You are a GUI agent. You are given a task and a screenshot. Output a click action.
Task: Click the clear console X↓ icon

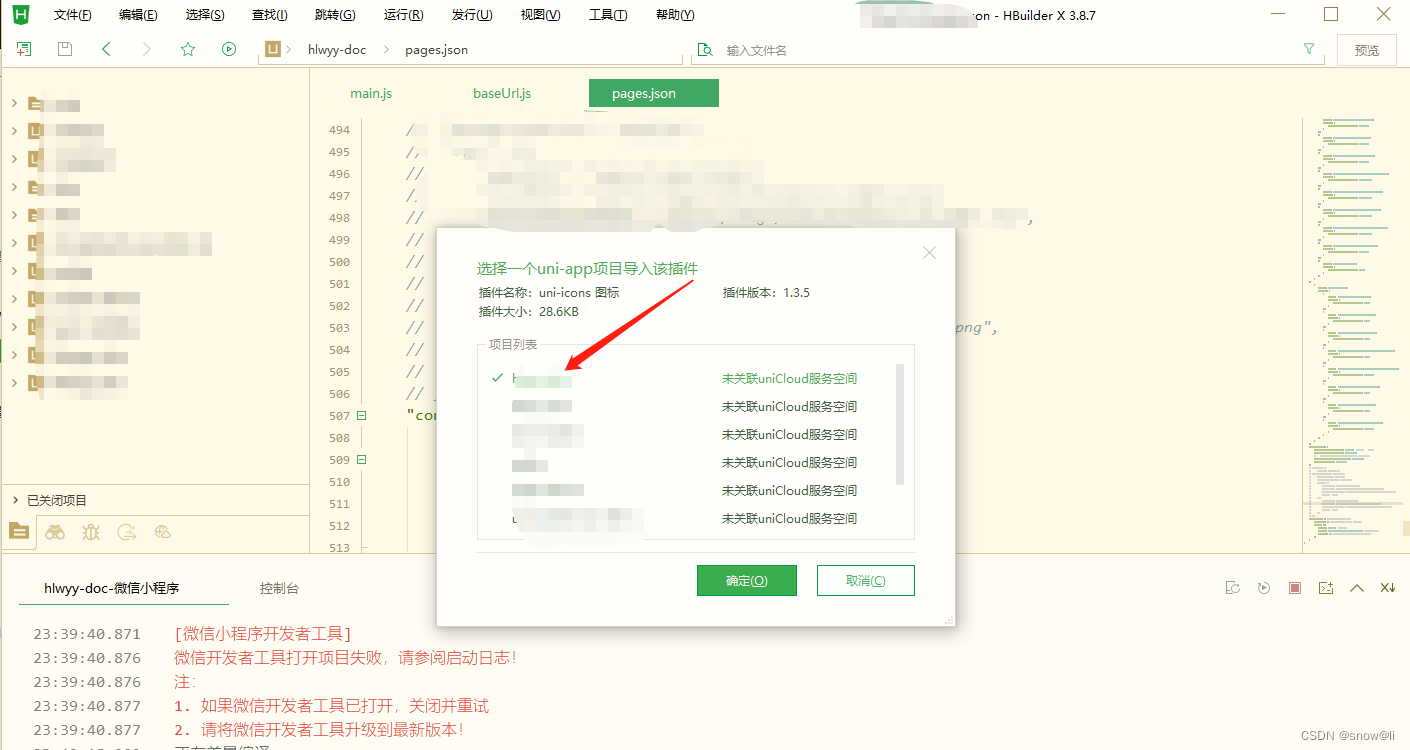(x=1385, y=588)
